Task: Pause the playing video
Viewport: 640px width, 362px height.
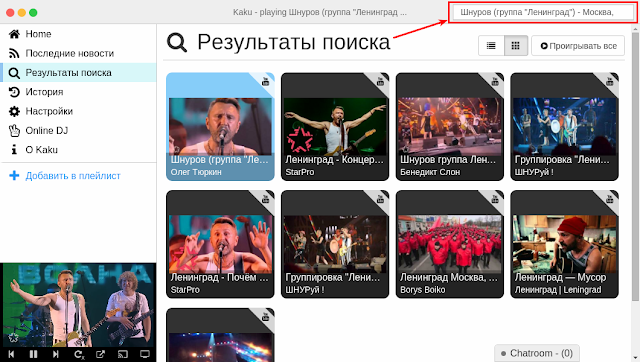Action: (33, 354)
